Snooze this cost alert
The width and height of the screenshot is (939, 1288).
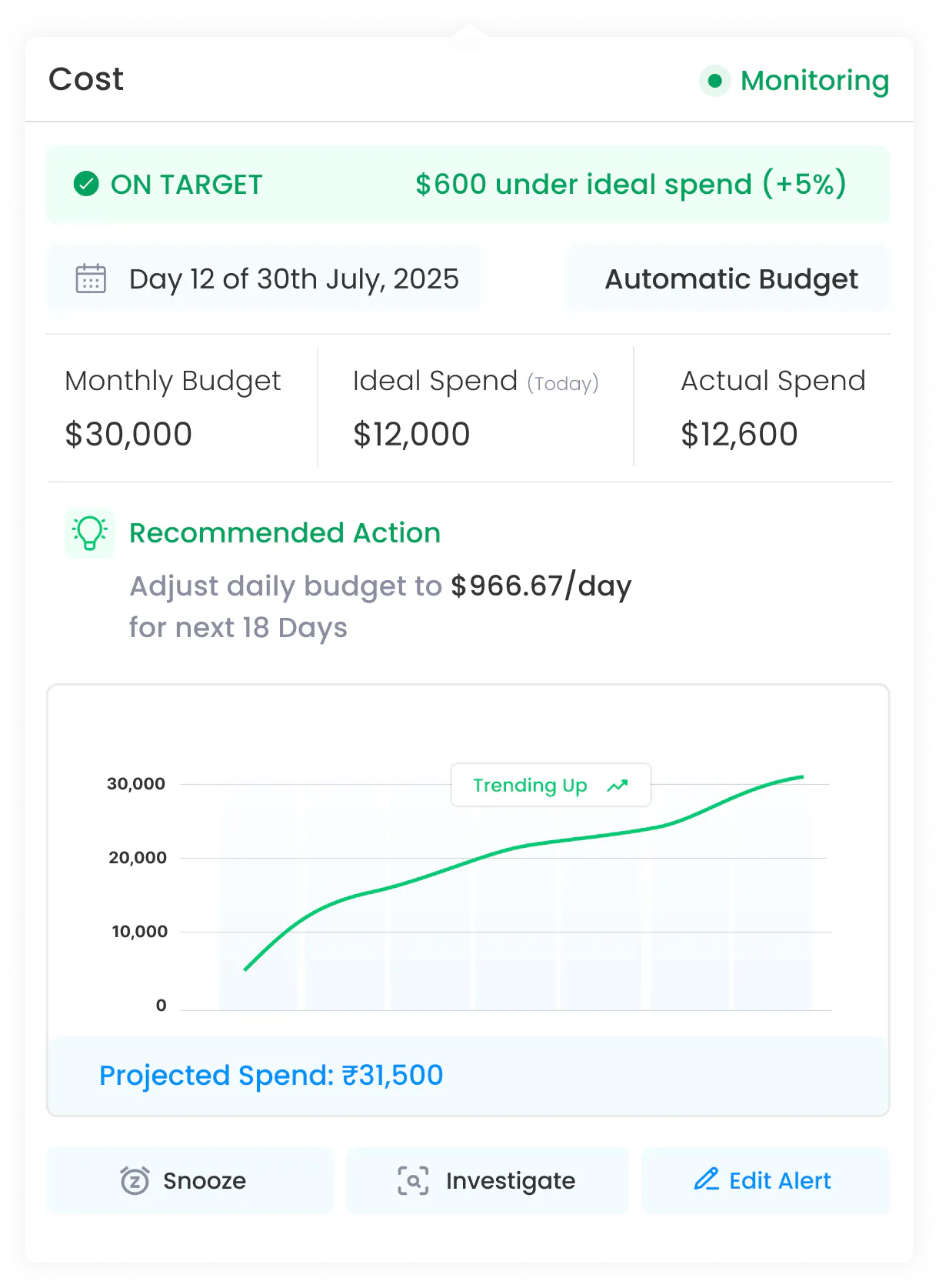tap(189, 1180)
